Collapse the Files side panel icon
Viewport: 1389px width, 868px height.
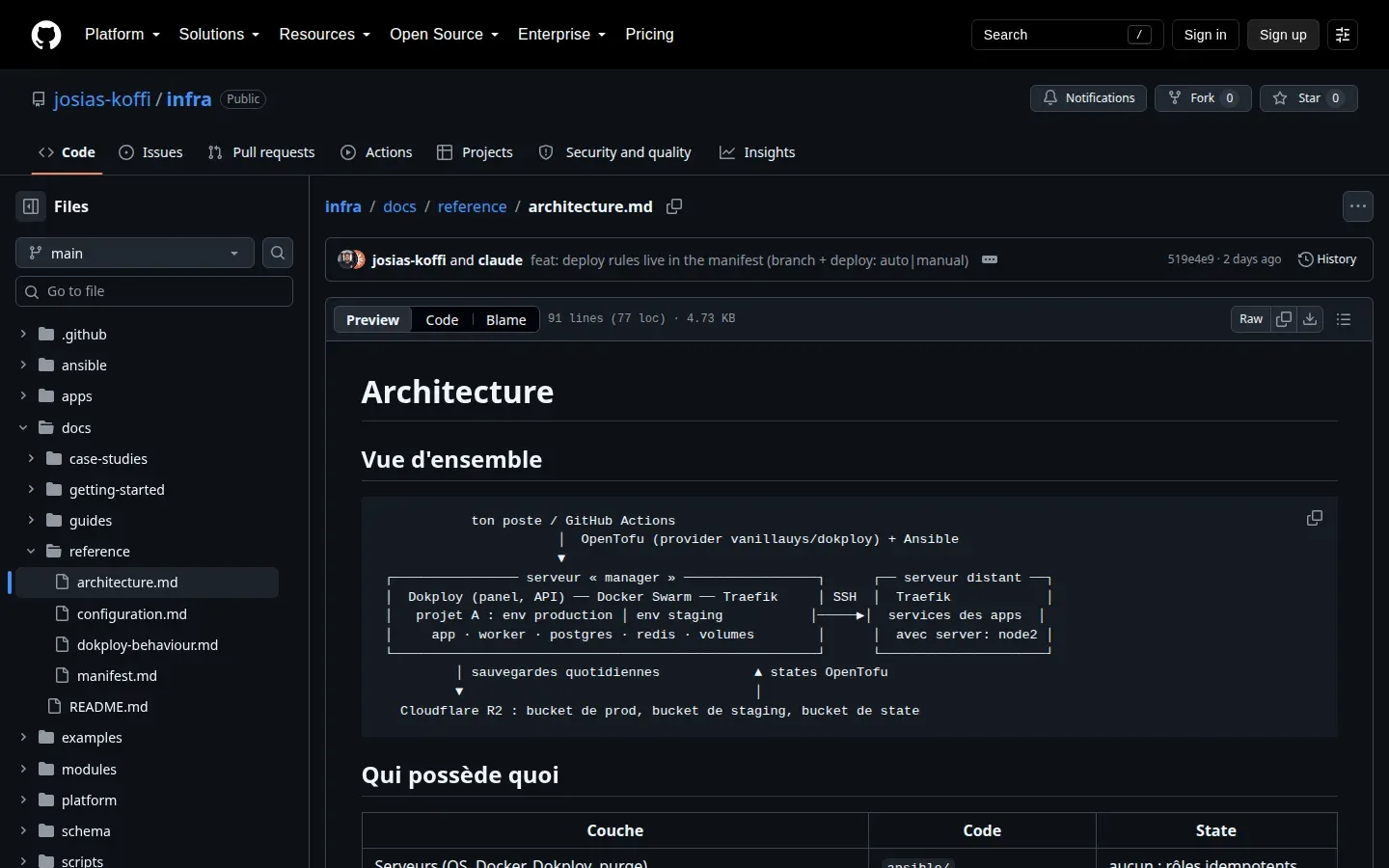tap(31, 206)
